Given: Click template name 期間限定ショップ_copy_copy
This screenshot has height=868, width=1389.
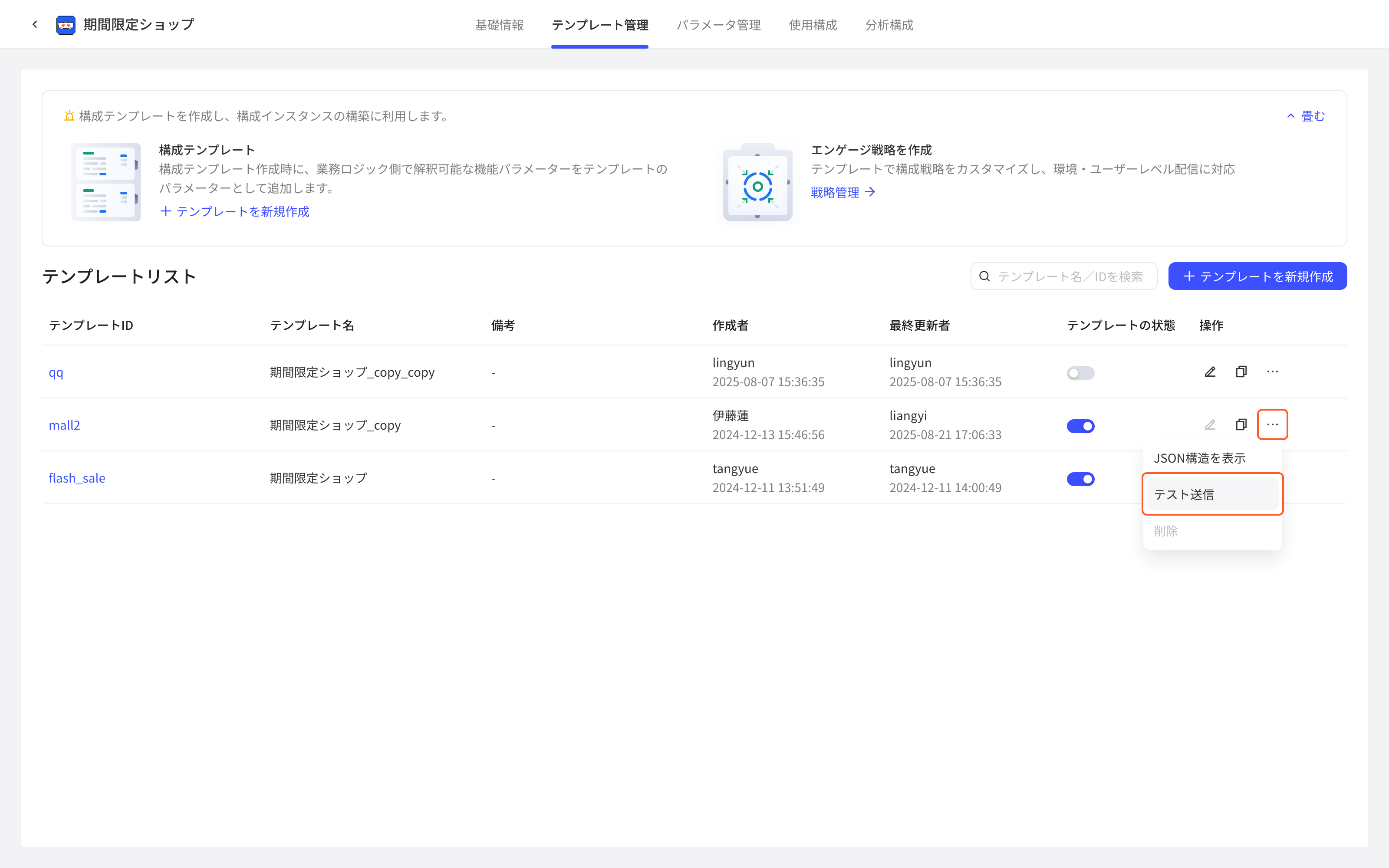Looking at the screenshot, I should [352, 372].
